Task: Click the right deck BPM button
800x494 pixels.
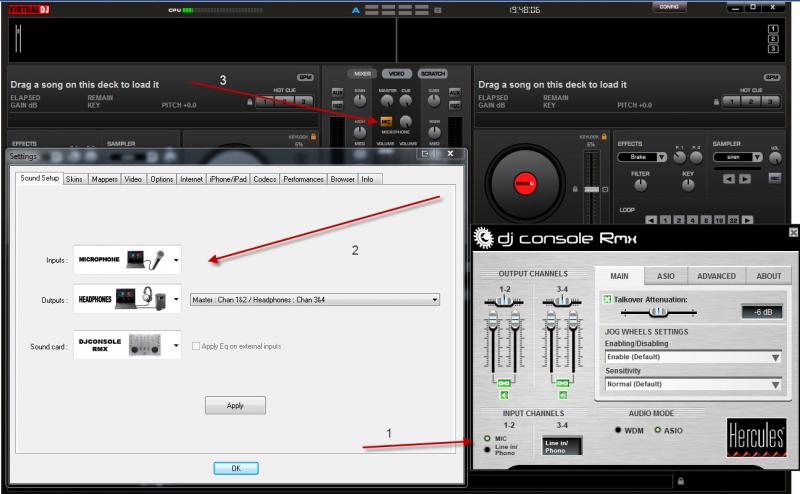Action: coord(771,77)
